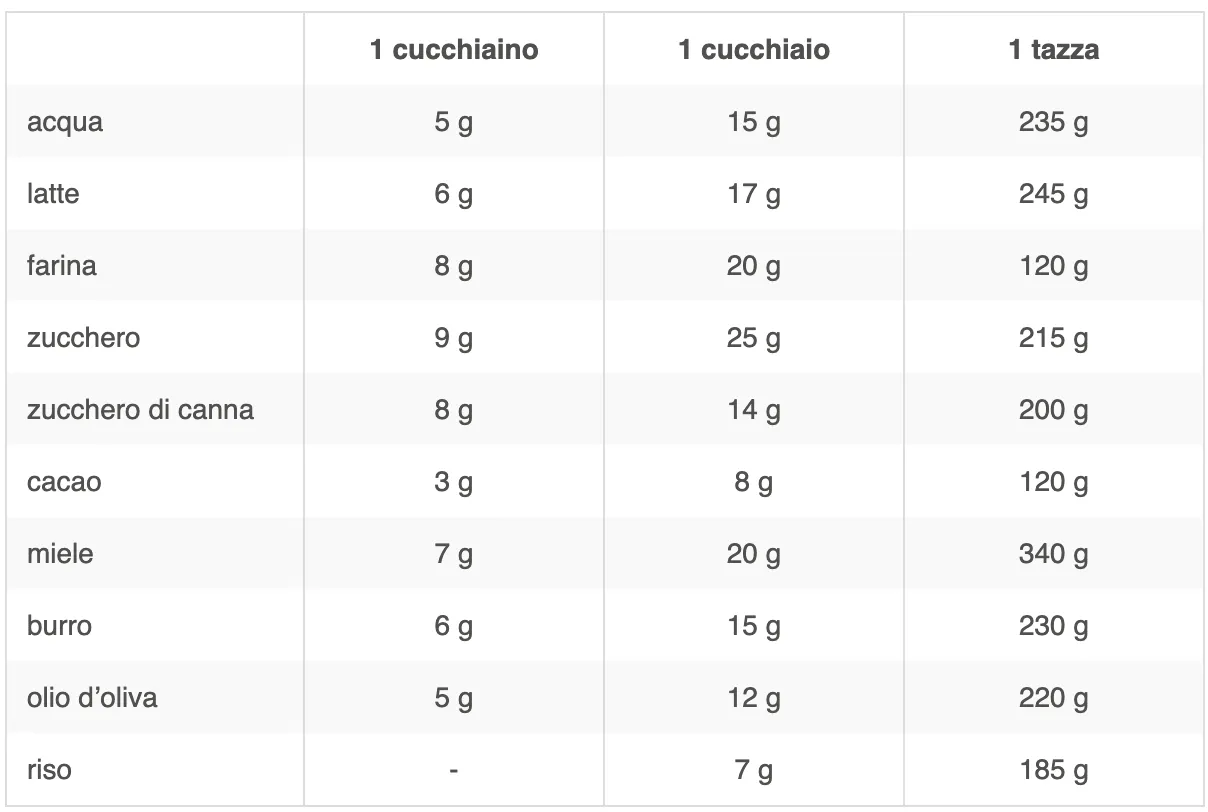
Task: Click the 12 g value for olio d'oliva
Action: [754, 697]
